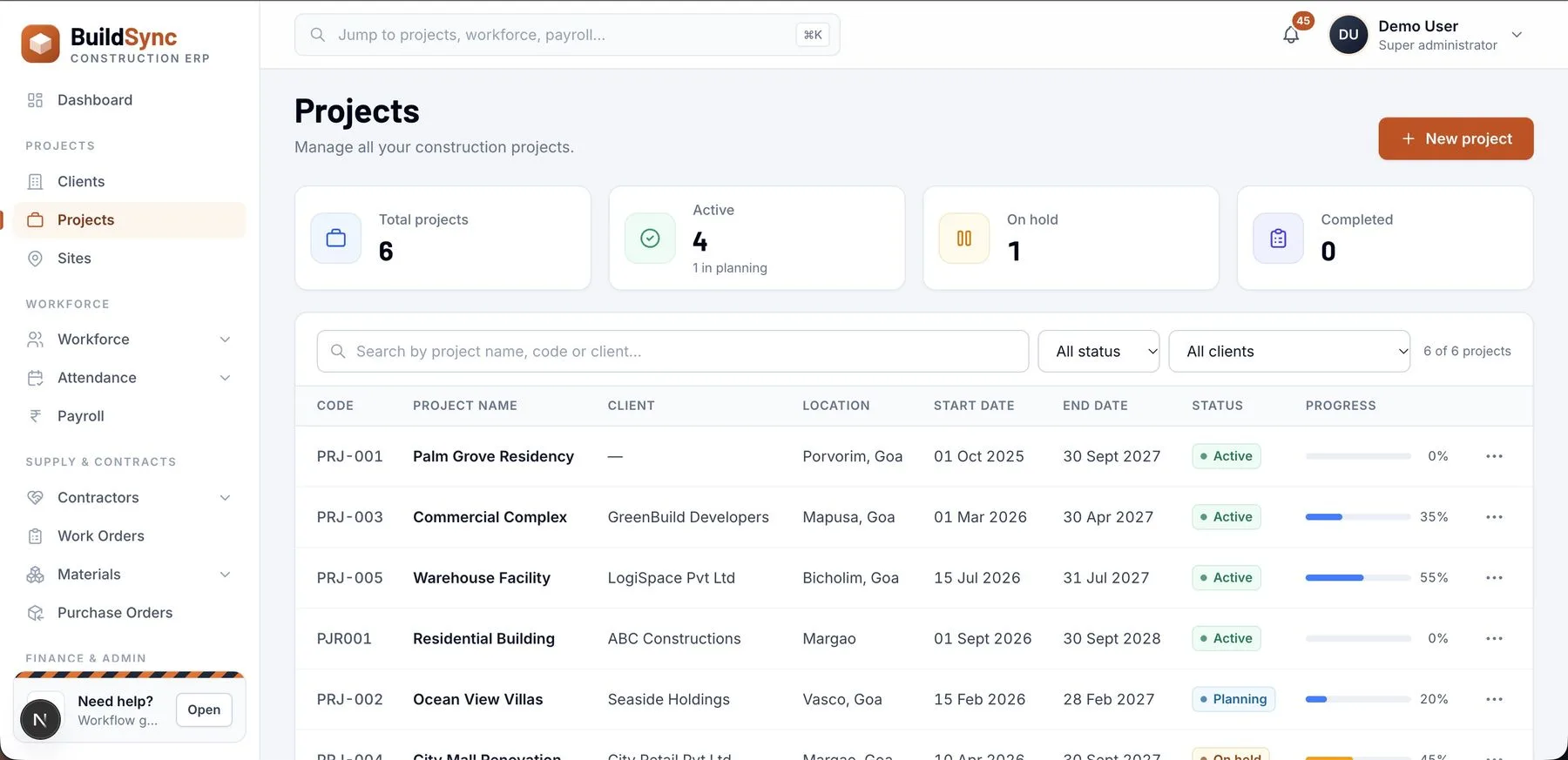
Task: Expand the Attendance submenu chevron
Action: point(225,378)
